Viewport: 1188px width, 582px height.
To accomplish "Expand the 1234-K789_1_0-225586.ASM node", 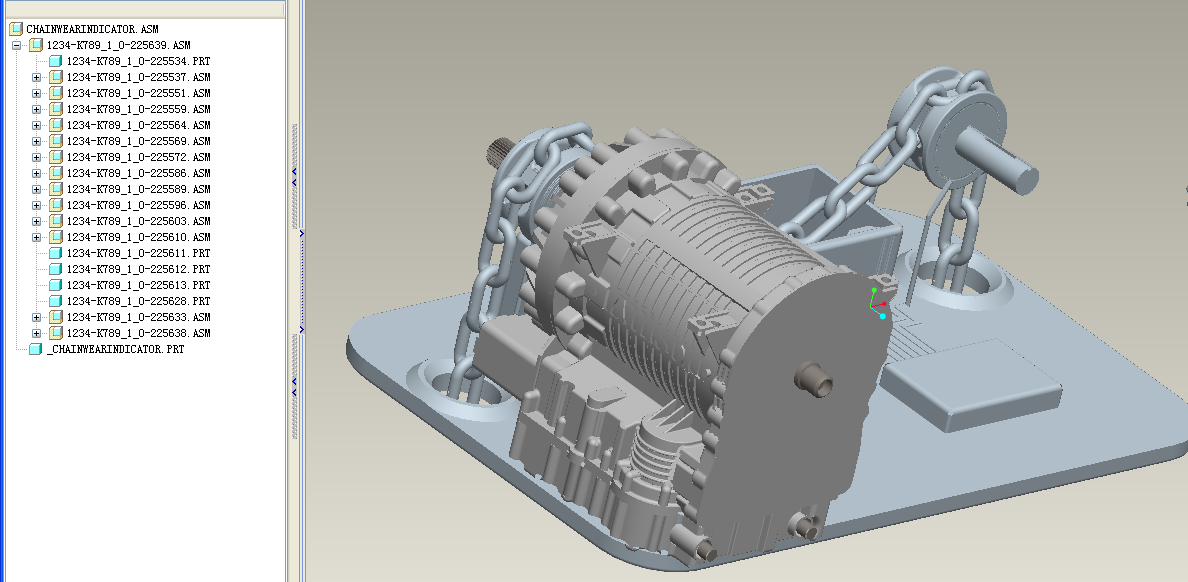I will pos(36,174).
